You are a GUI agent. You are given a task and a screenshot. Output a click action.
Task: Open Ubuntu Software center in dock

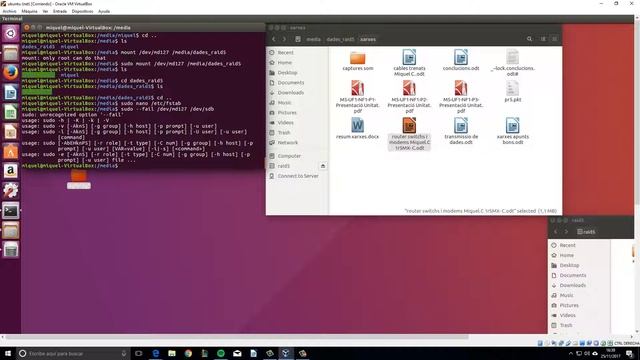(11, 151)
